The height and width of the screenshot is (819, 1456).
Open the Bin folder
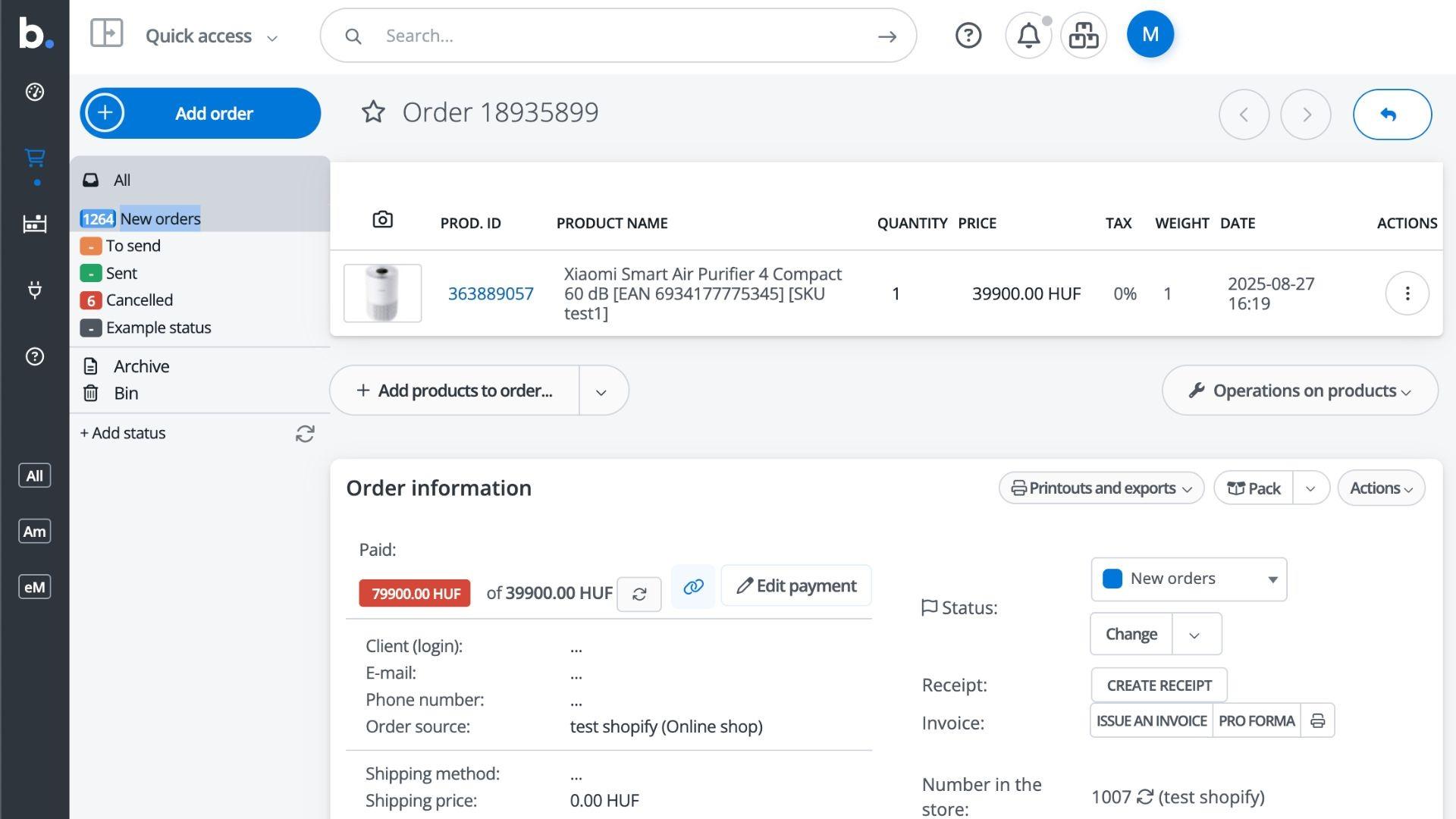tap(126, 394)
